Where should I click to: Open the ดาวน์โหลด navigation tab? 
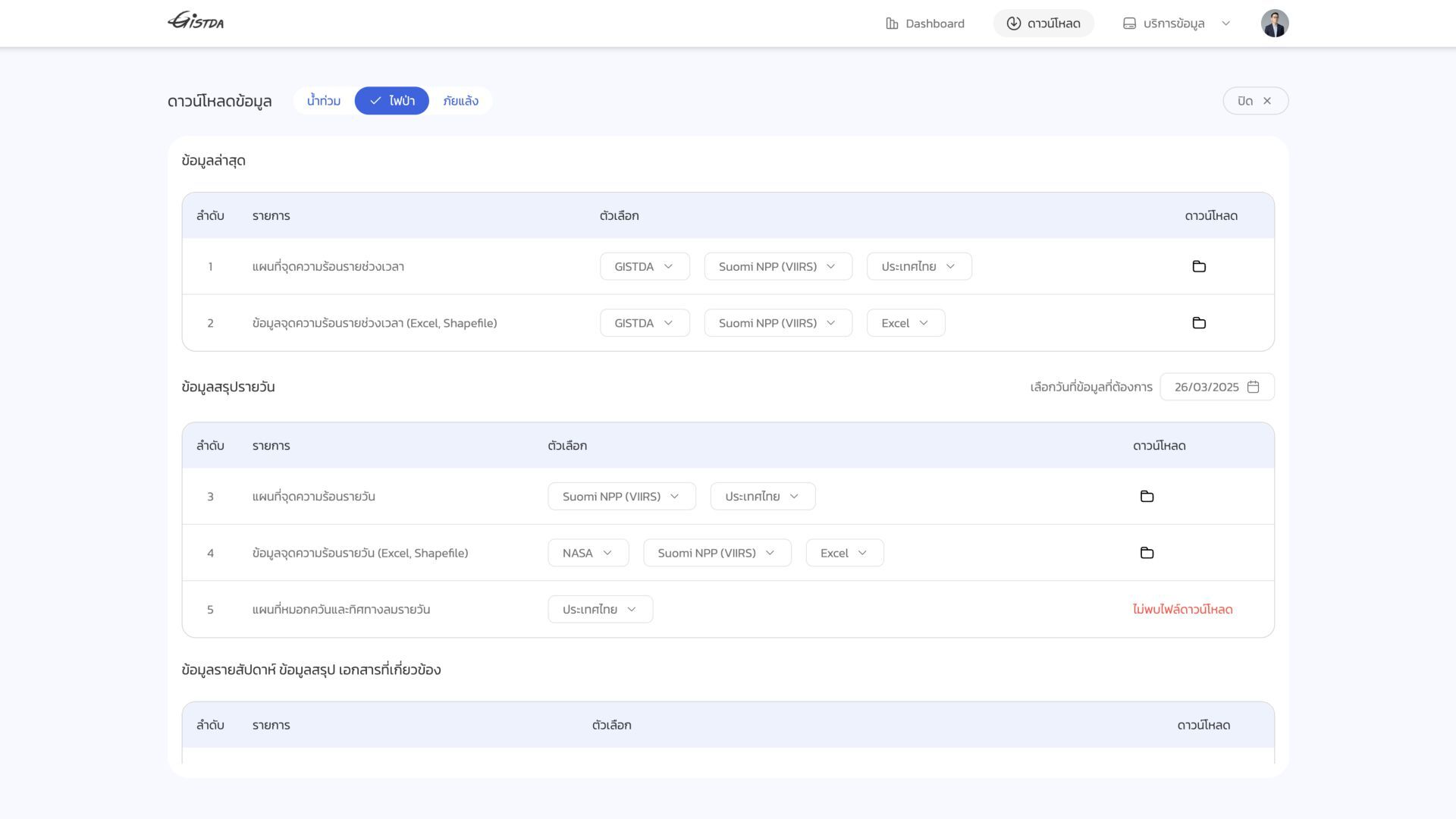(x=1043, y=24)
